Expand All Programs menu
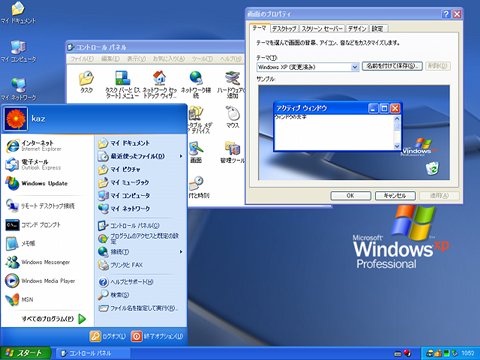480x360 pixels. 53,319
